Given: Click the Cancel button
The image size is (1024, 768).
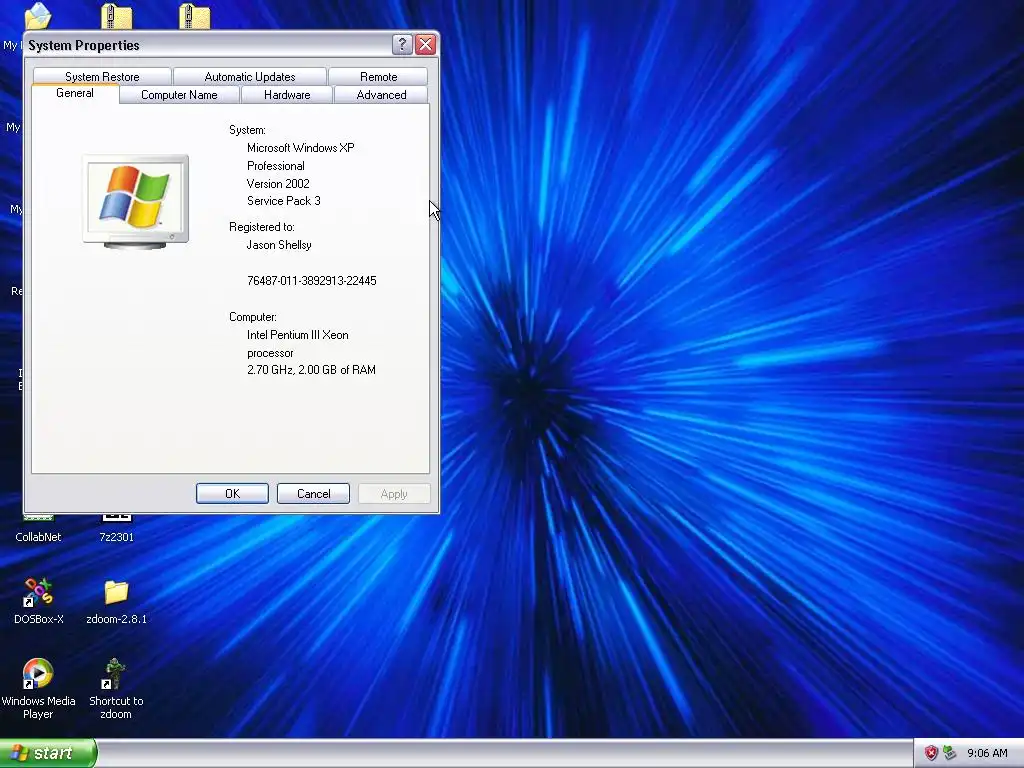Looking at the screenshot, I should click(x=313, y=494).
